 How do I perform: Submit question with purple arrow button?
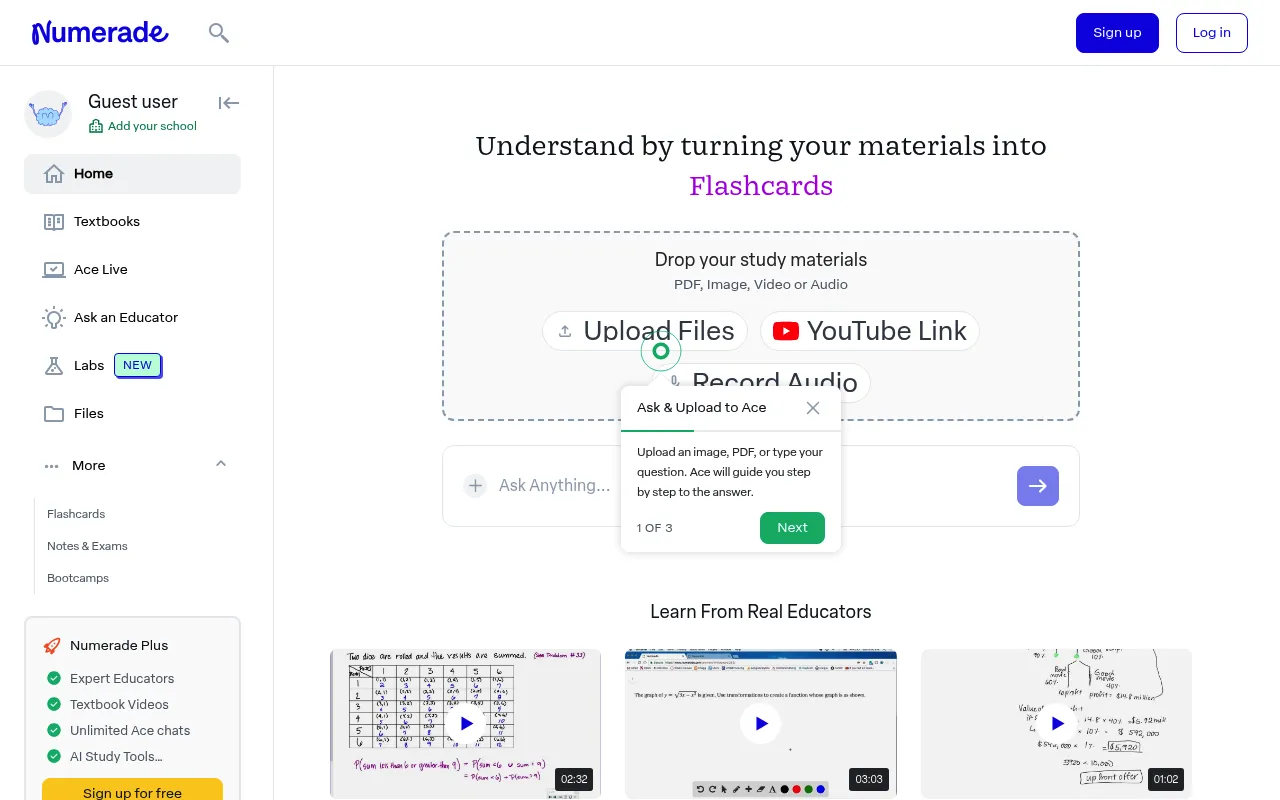pyautogui.click(x=1038, y=486)
